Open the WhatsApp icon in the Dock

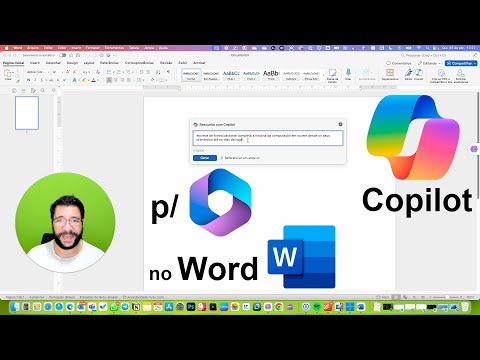[x=114, y=307]
